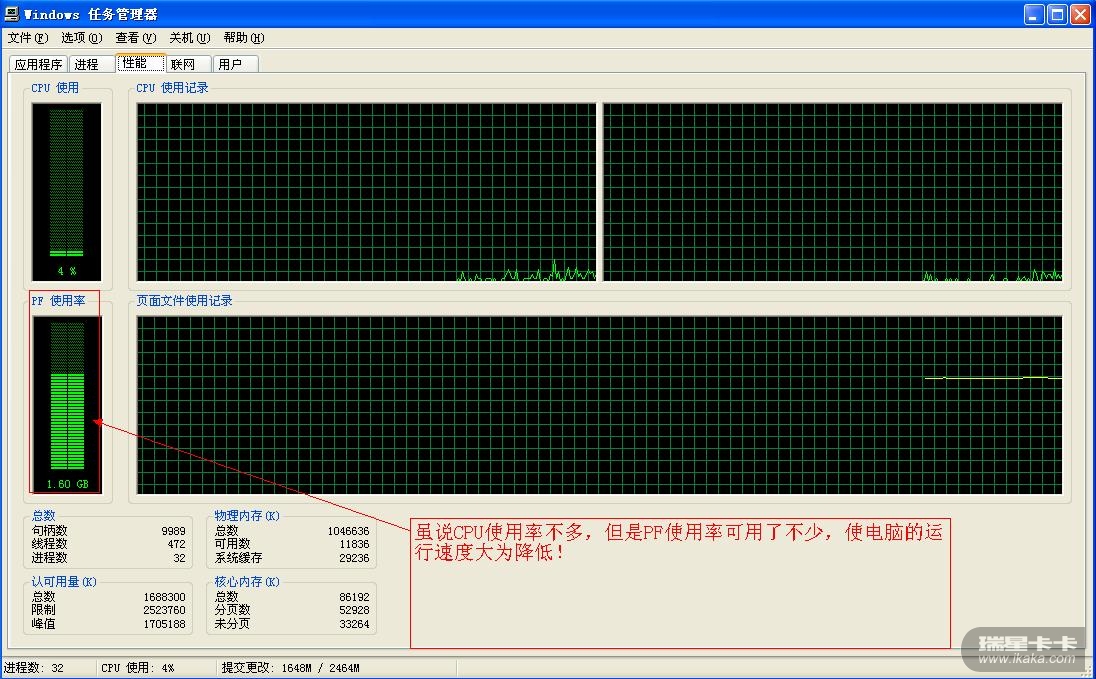The image size is (1096, 679).
Task: Open the 文件(F) menu
Action: tap(27, 38)
